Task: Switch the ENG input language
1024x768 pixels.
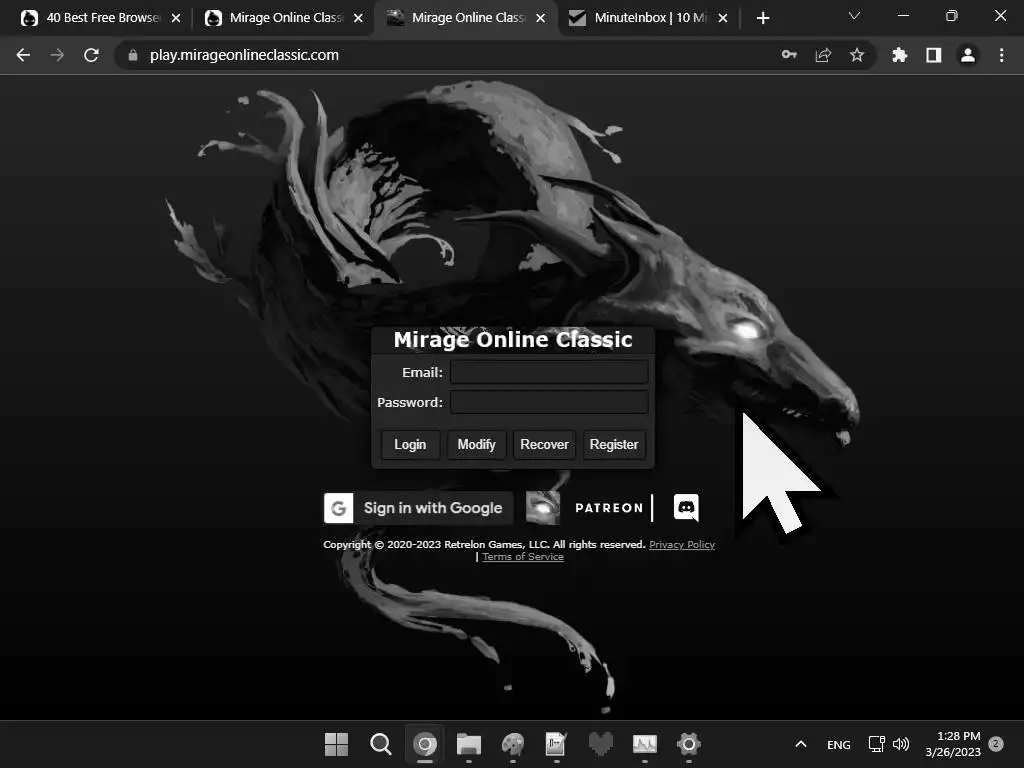Action: [839, 744]
